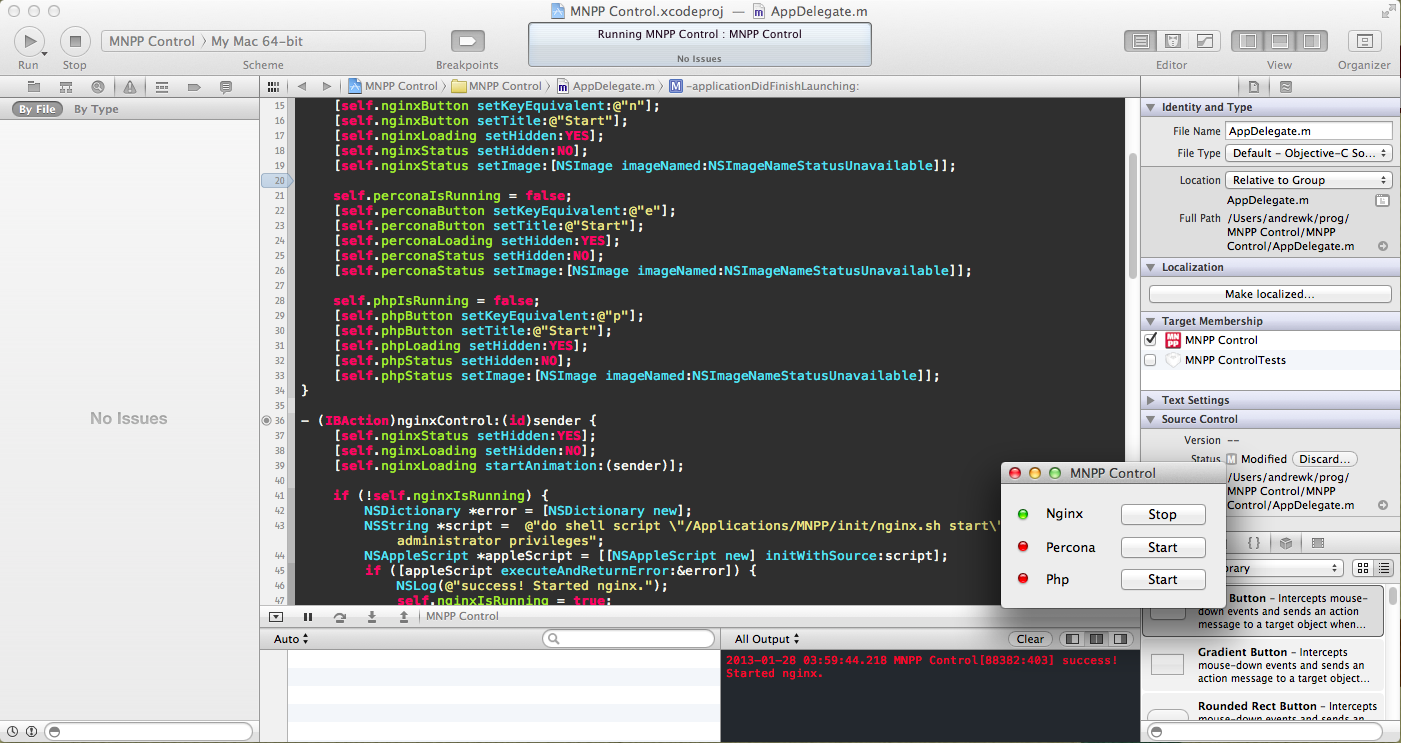1401x743 pixels.
Task: Toggle the utilities pane view button
Action: [1312, 41]
